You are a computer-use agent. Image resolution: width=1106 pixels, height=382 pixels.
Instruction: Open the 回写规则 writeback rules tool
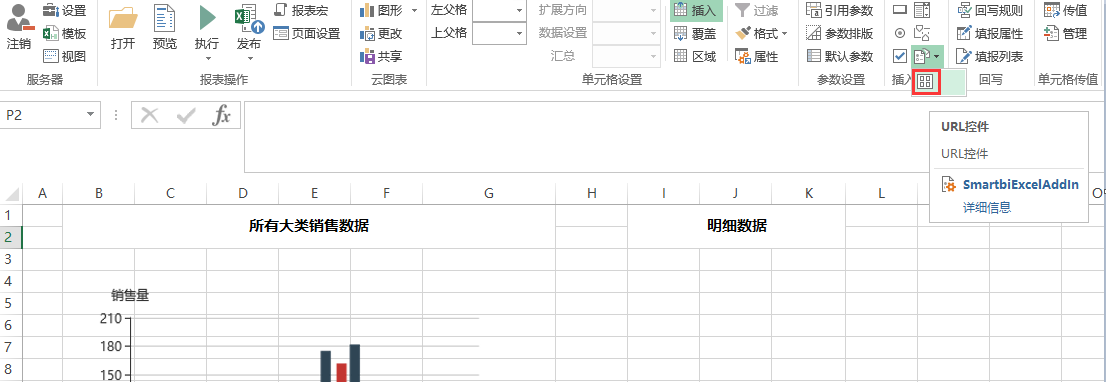coord(989,11)
